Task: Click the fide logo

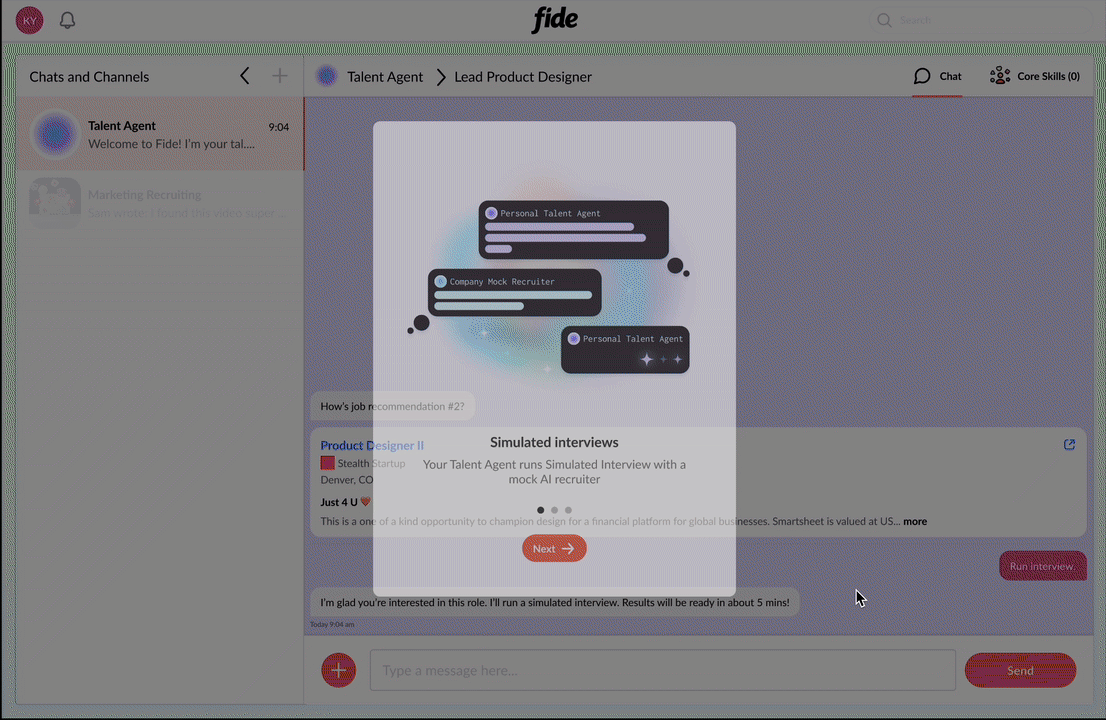Action: click(554, 19)
